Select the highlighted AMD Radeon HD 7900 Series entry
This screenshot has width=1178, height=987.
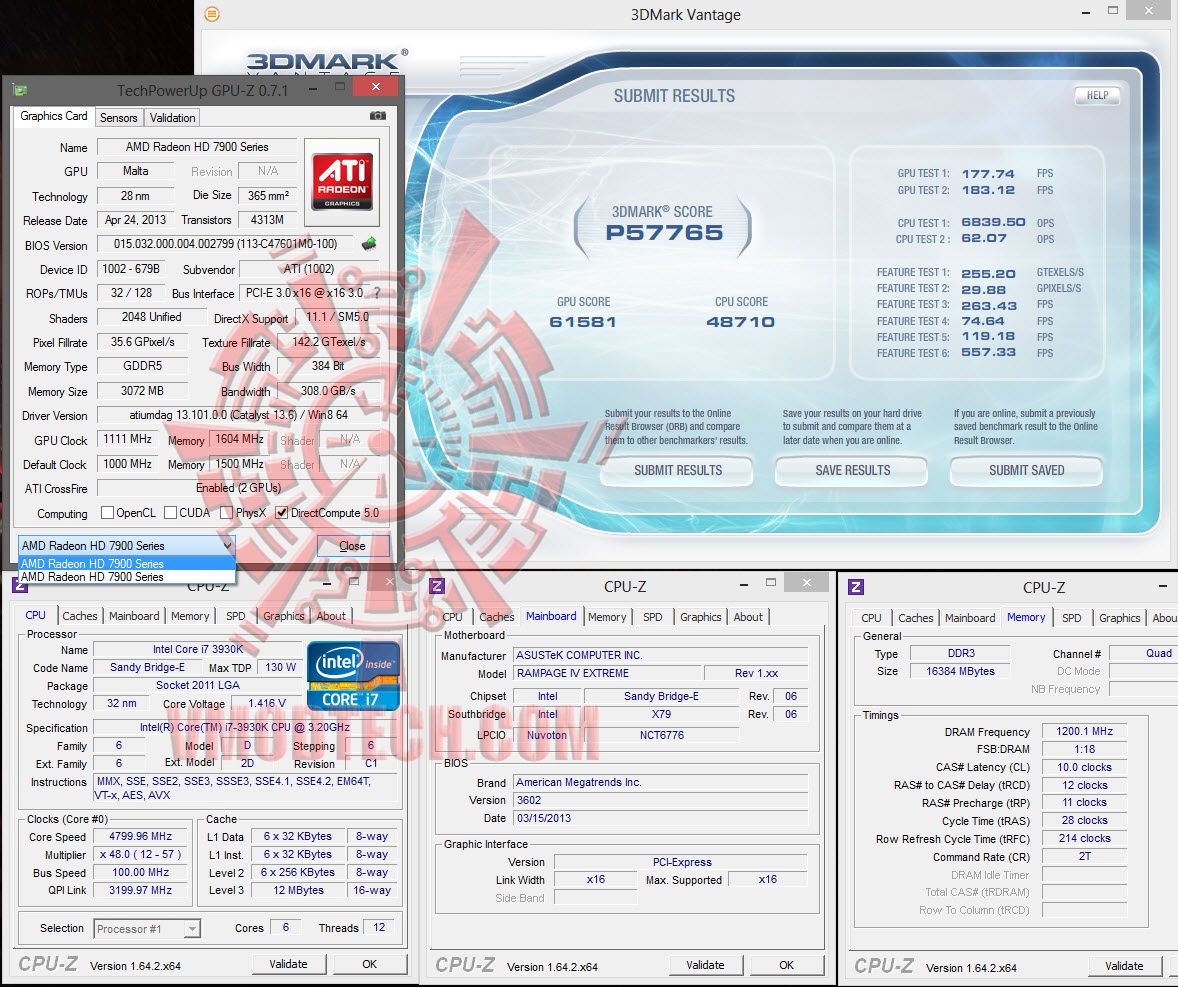coord(127,563)
